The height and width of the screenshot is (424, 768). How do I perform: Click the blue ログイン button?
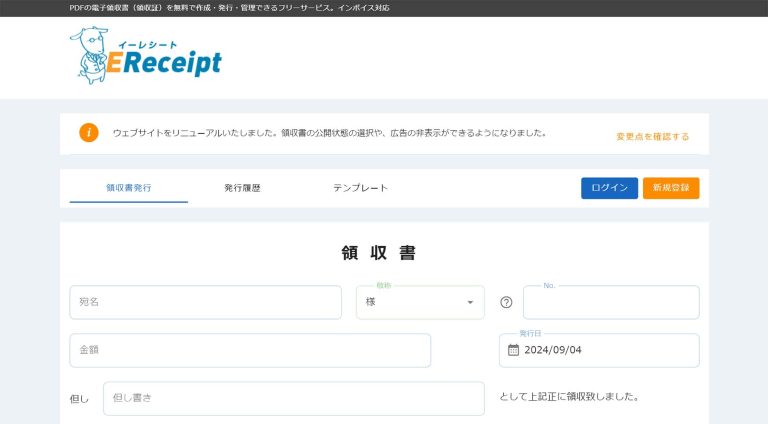[x=609, y=188]
